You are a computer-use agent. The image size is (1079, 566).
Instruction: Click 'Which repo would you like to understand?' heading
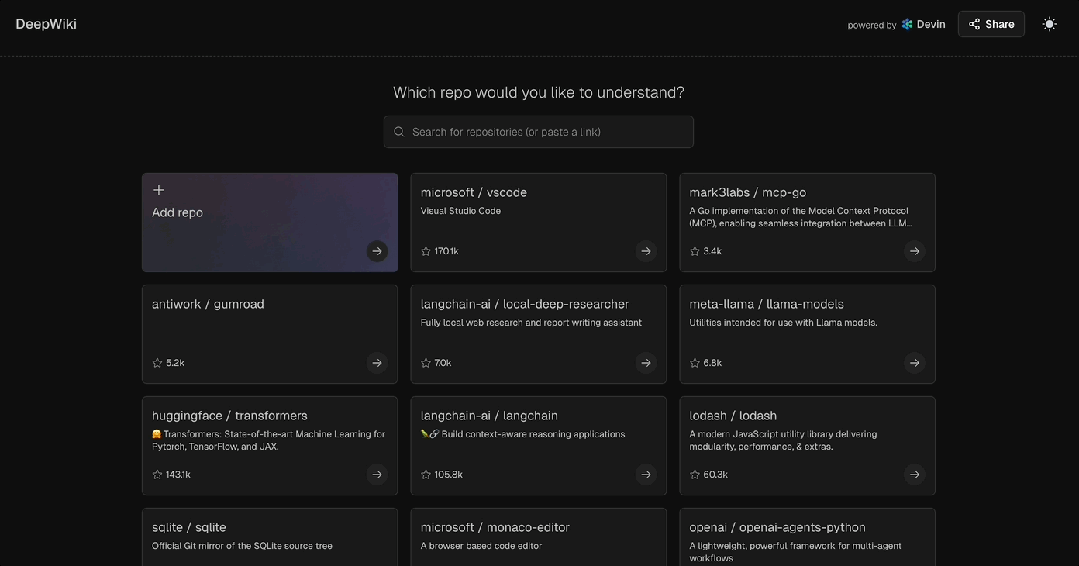tap(538, 93)
